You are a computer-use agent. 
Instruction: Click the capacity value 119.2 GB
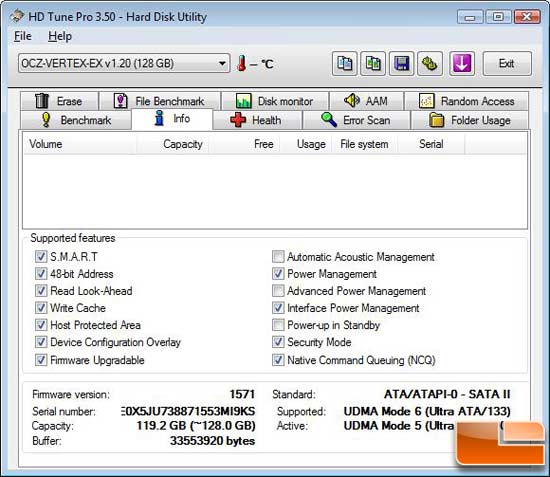pyautogui.click(x=196, y=426)
